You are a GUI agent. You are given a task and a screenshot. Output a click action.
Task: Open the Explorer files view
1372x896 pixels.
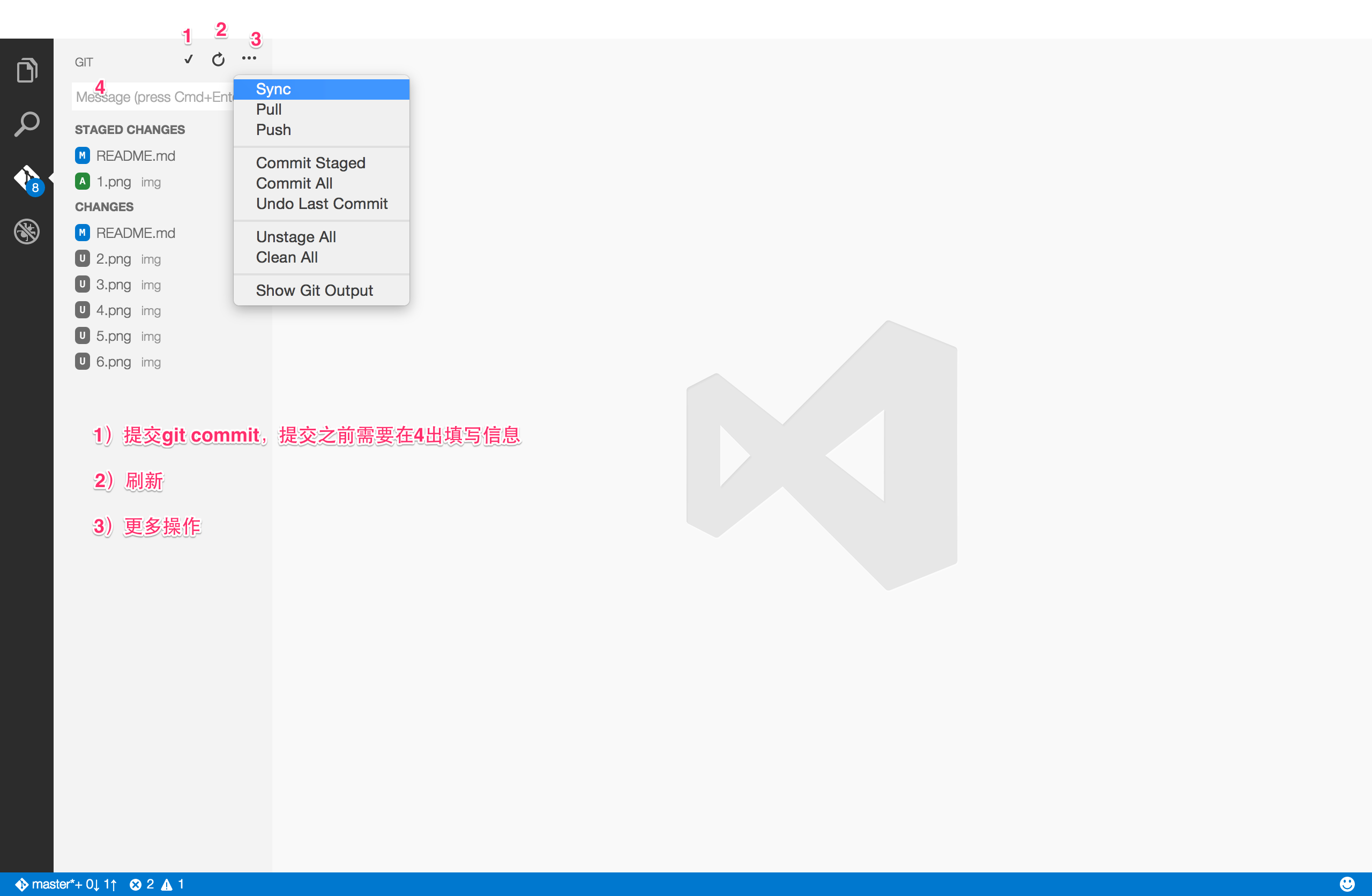coord(26,70)
